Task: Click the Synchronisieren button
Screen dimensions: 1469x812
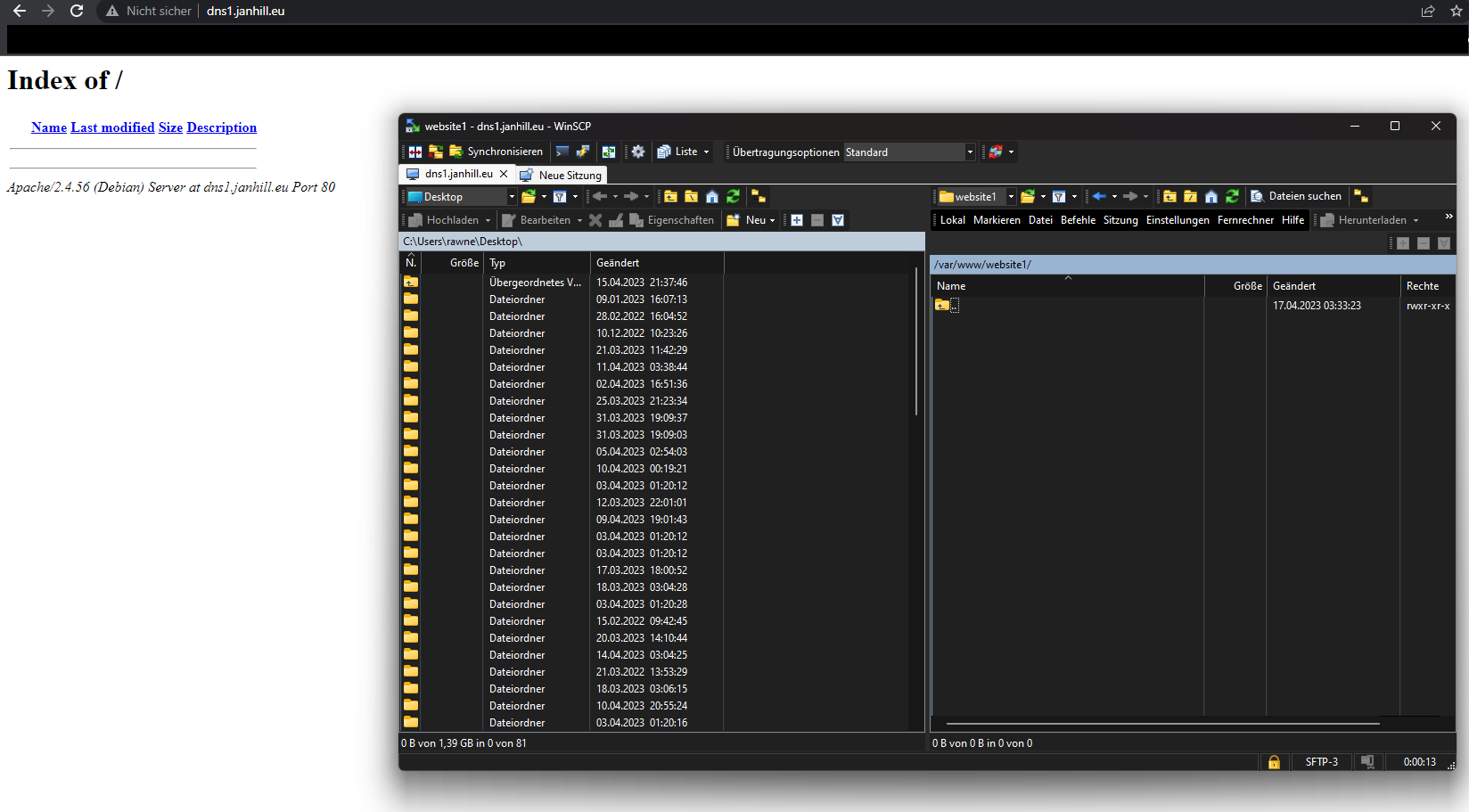Action: click(x=496, y=152)
